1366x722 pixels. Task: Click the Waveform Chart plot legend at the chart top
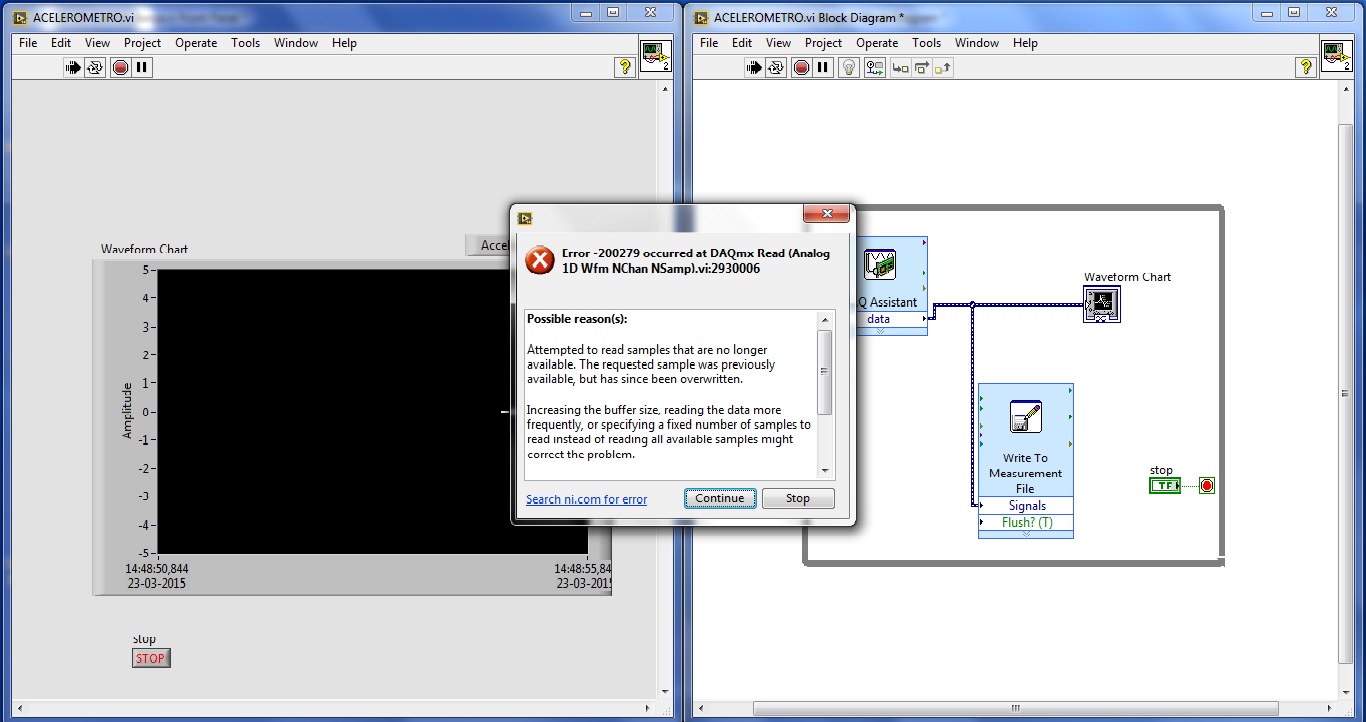(488, 245)
